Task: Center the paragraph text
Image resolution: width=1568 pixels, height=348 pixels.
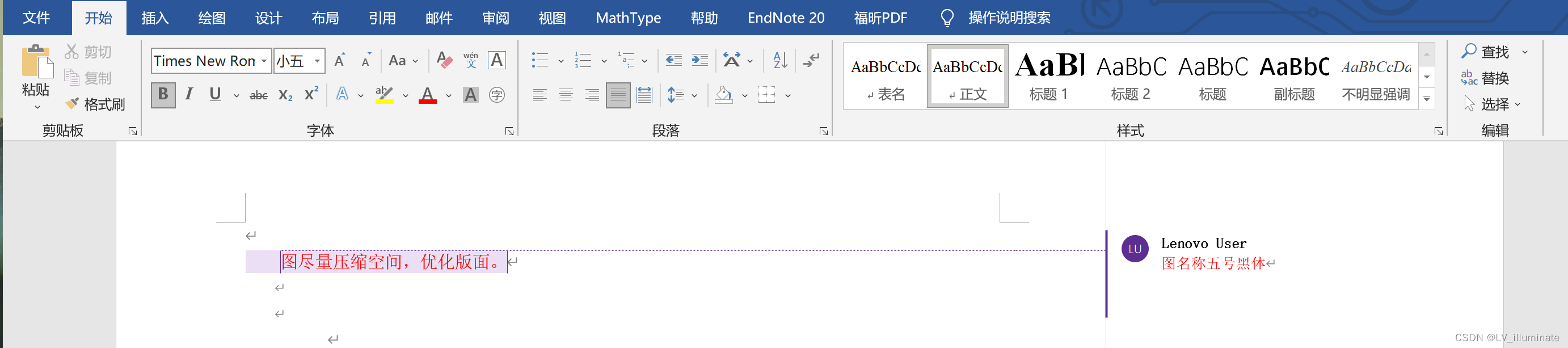Action: [x=566, y=95]
